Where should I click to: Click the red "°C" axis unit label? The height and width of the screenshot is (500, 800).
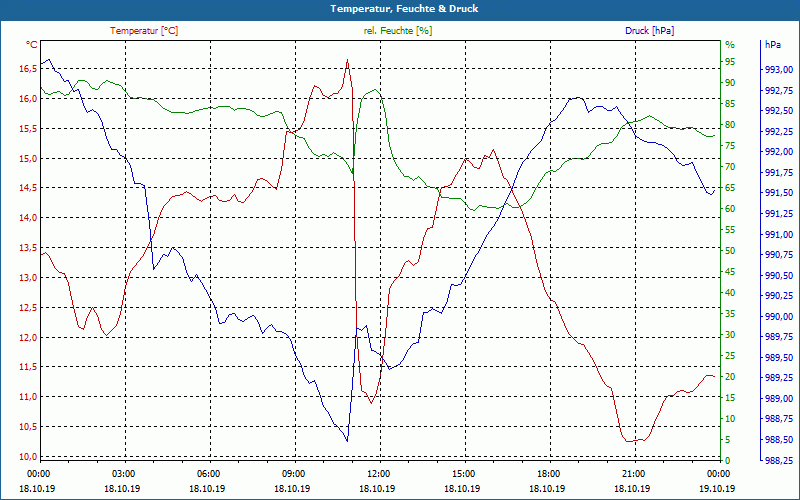[x=32, y=45]
